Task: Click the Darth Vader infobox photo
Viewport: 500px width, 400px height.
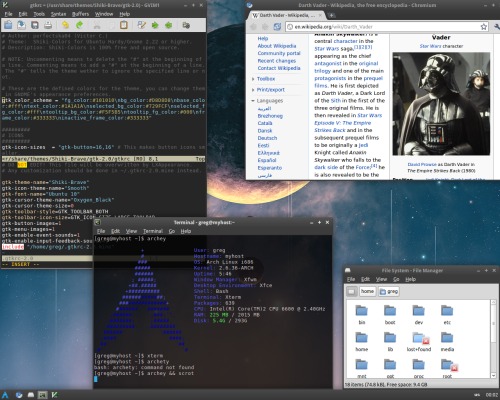Action: tap(441, 104)
